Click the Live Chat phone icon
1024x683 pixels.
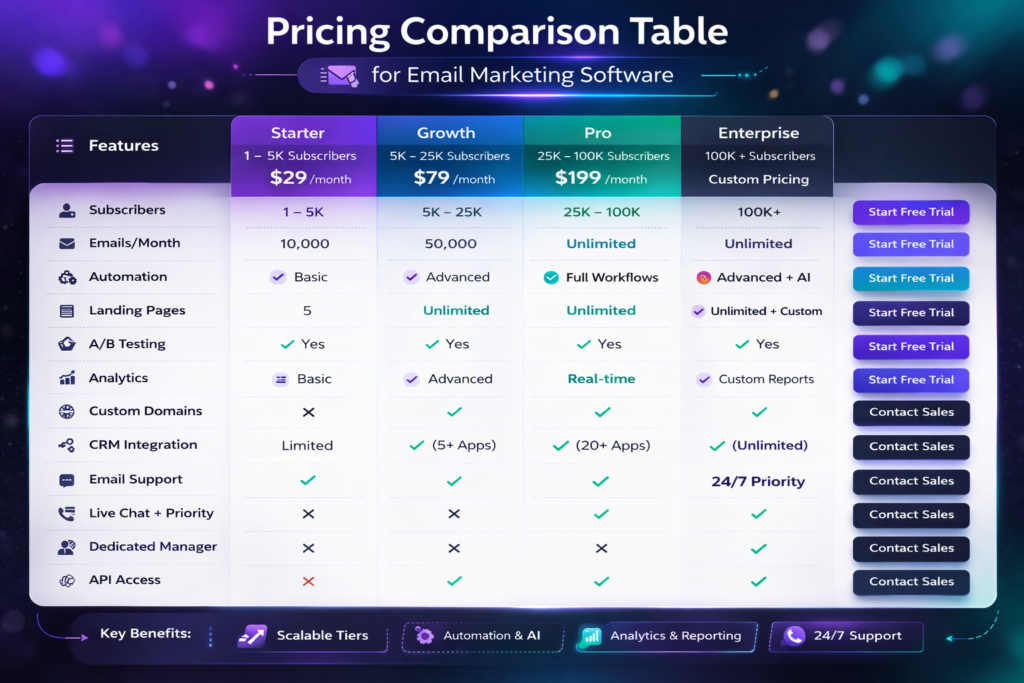tap(67, 514)
